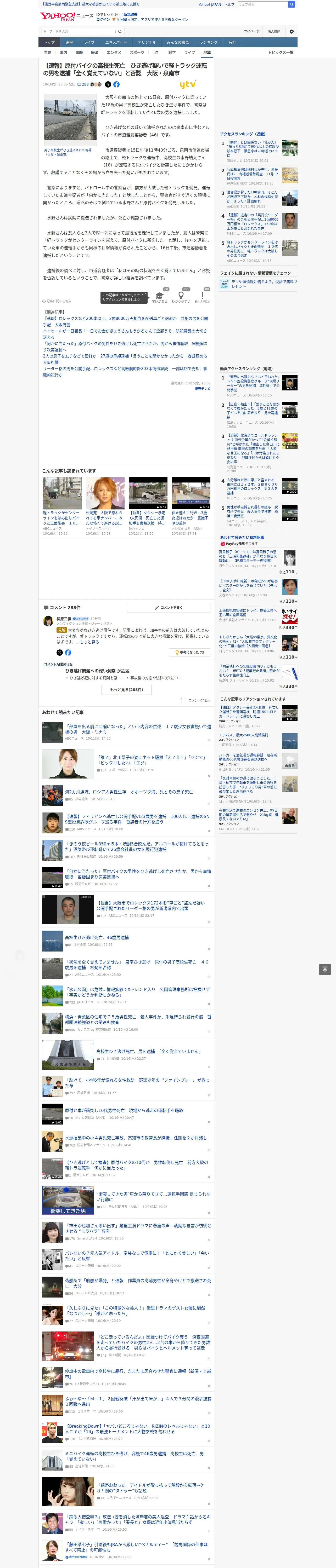Open the みんなの意見 tab
Viewport: 336px width, 1568px height.
tap(178, 43)
